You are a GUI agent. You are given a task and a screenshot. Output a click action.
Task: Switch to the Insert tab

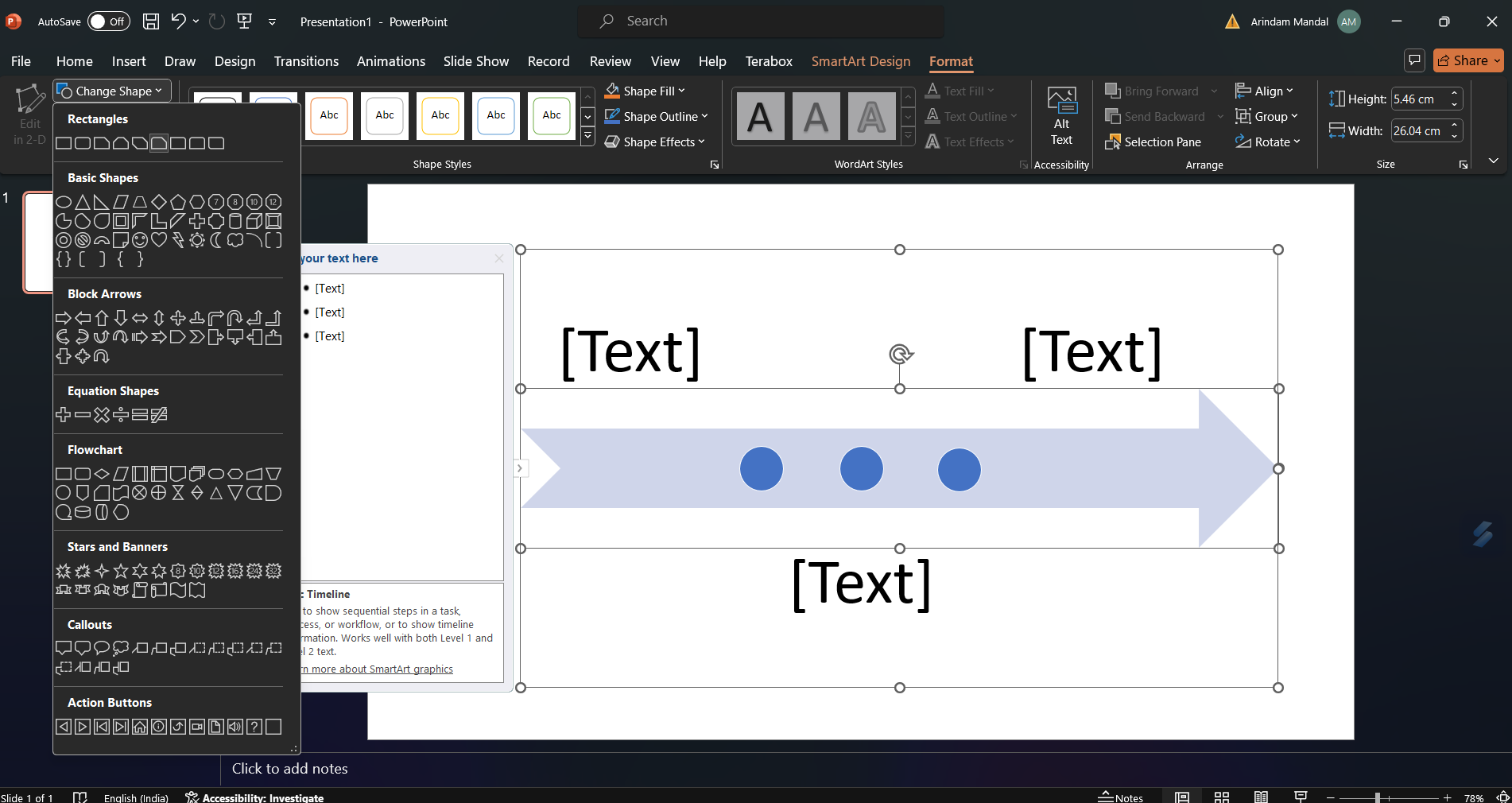pos(129,61)
